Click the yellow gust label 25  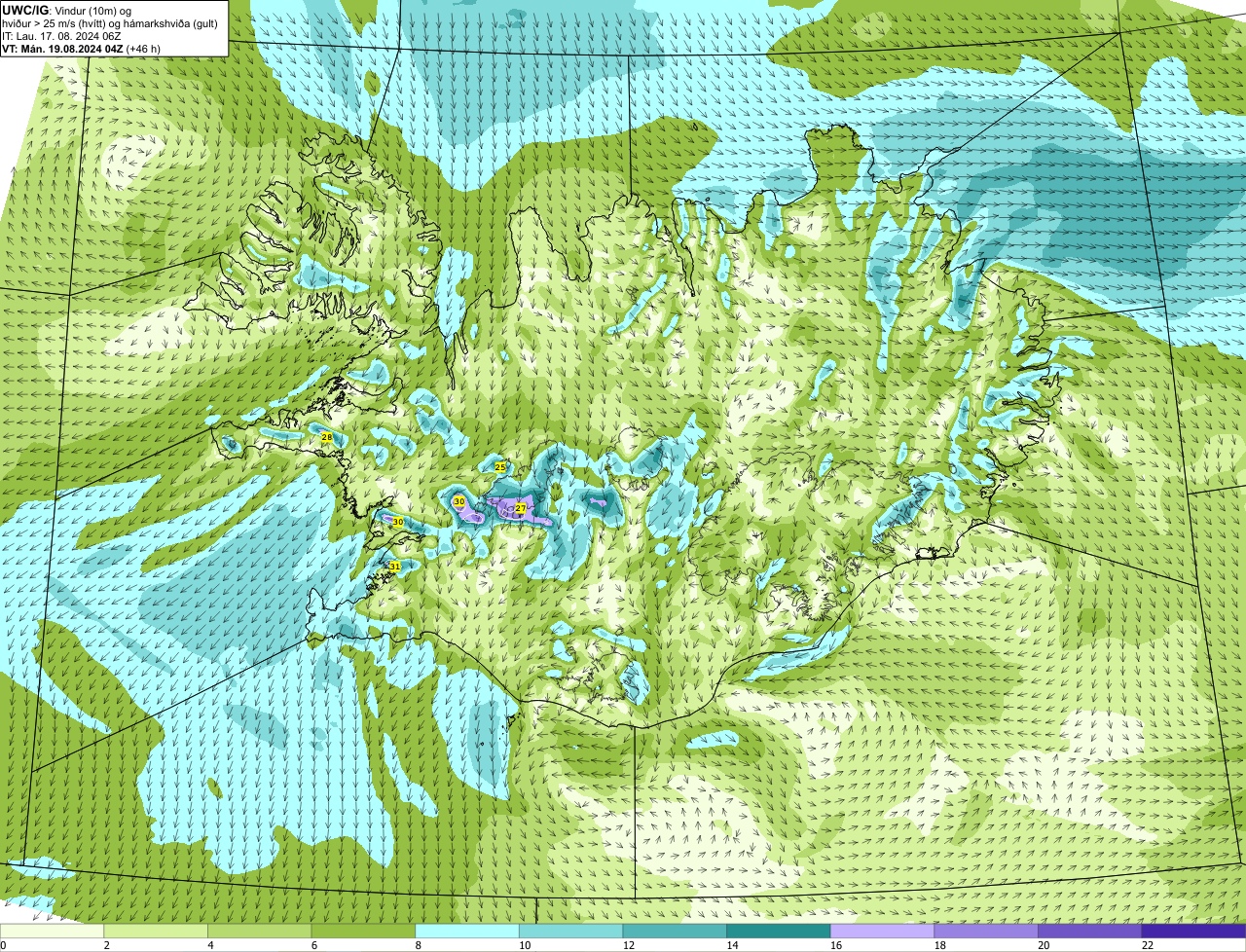pos(500,467)
